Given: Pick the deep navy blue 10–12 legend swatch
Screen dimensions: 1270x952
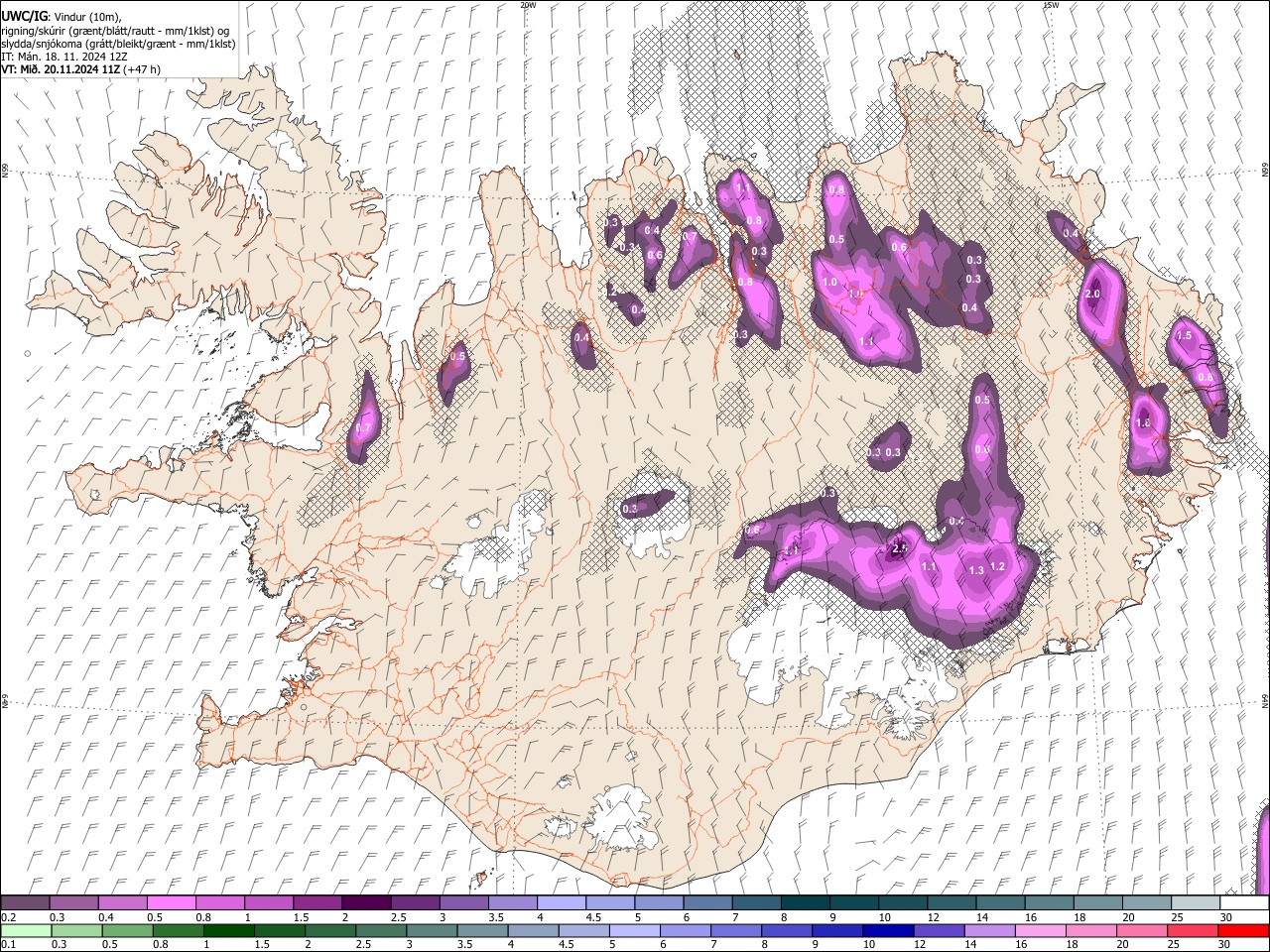Looking at the screenshot, I should [888, 930].
